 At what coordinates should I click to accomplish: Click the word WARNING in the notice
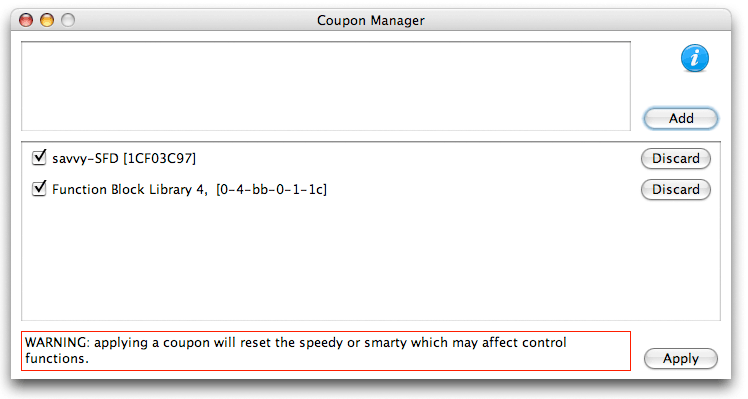[x=57, y=343]
